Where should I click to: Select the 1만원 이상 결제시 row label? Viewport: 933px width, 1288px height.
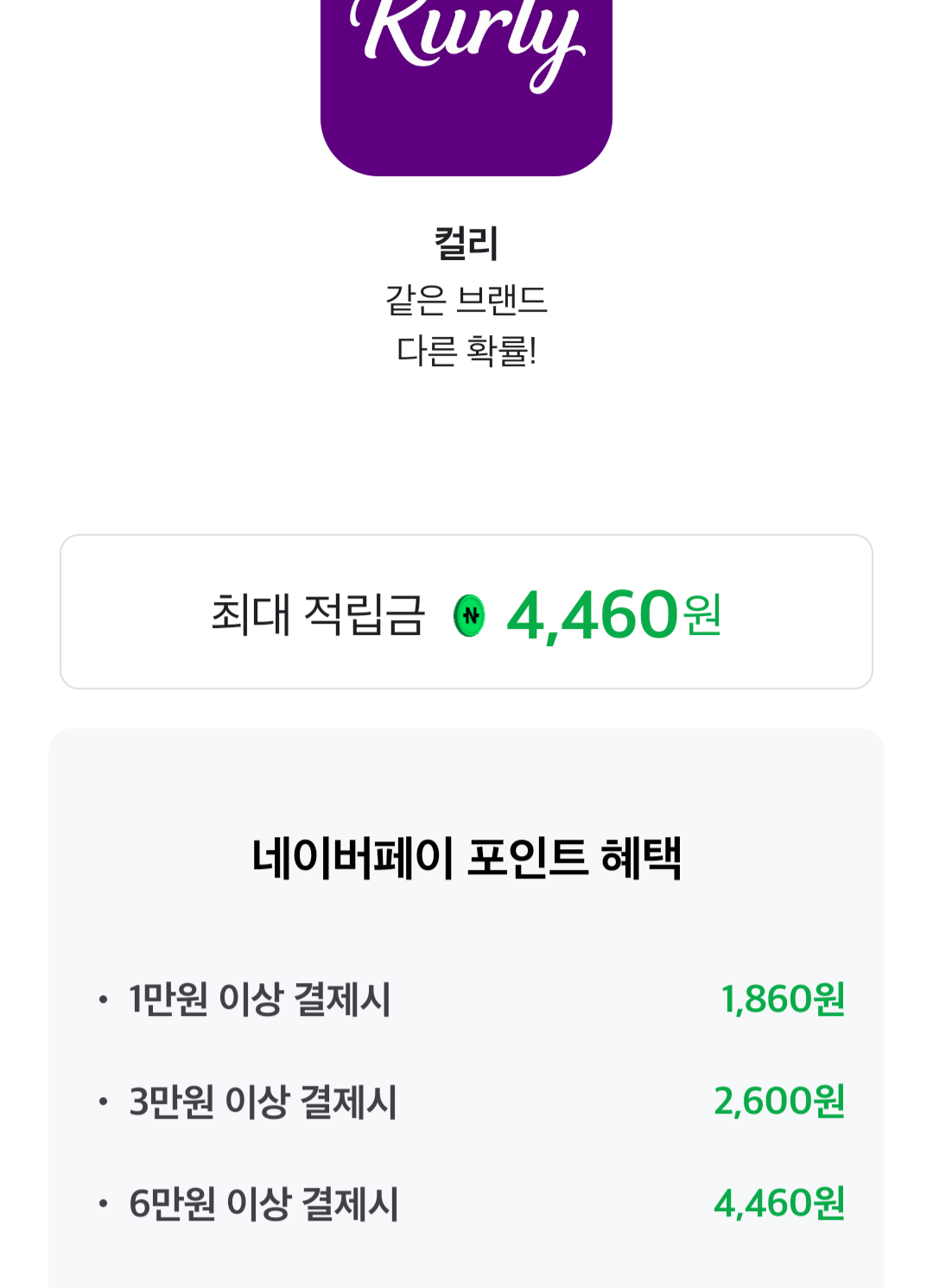260,999
